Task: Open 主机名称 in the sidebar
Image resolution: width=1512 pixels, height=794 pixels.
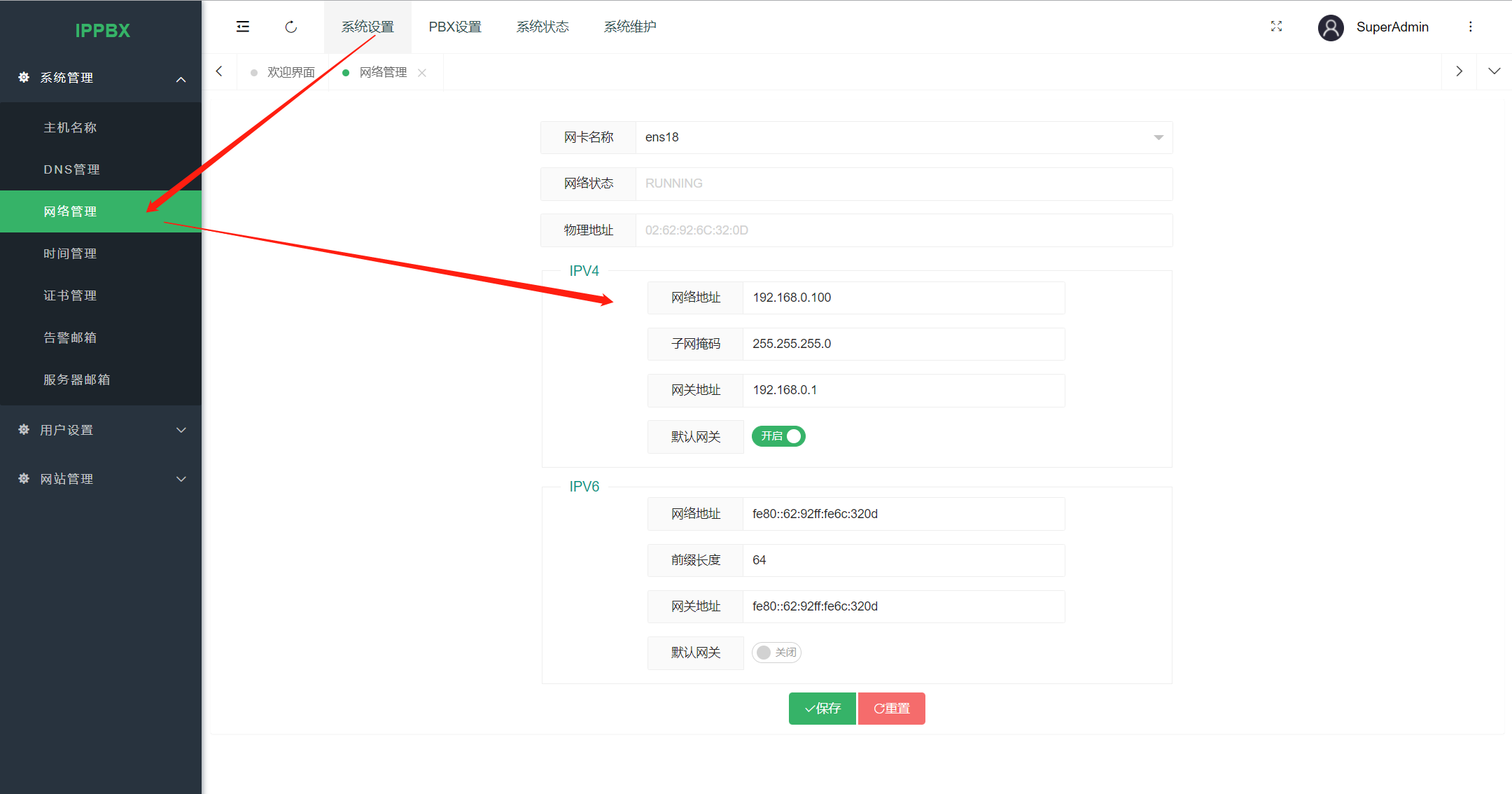Action: (101, 127)
